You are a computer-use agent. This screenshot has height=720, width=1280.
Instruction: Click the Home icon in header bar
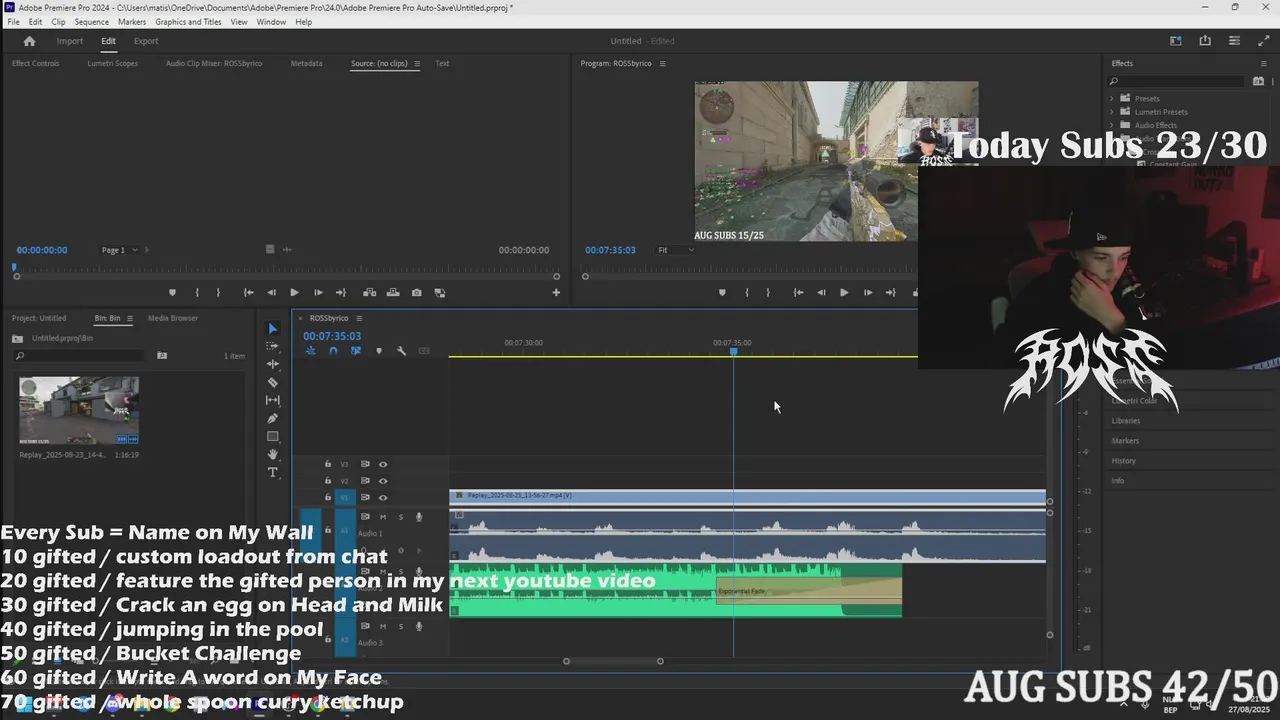tap(29, 41)
